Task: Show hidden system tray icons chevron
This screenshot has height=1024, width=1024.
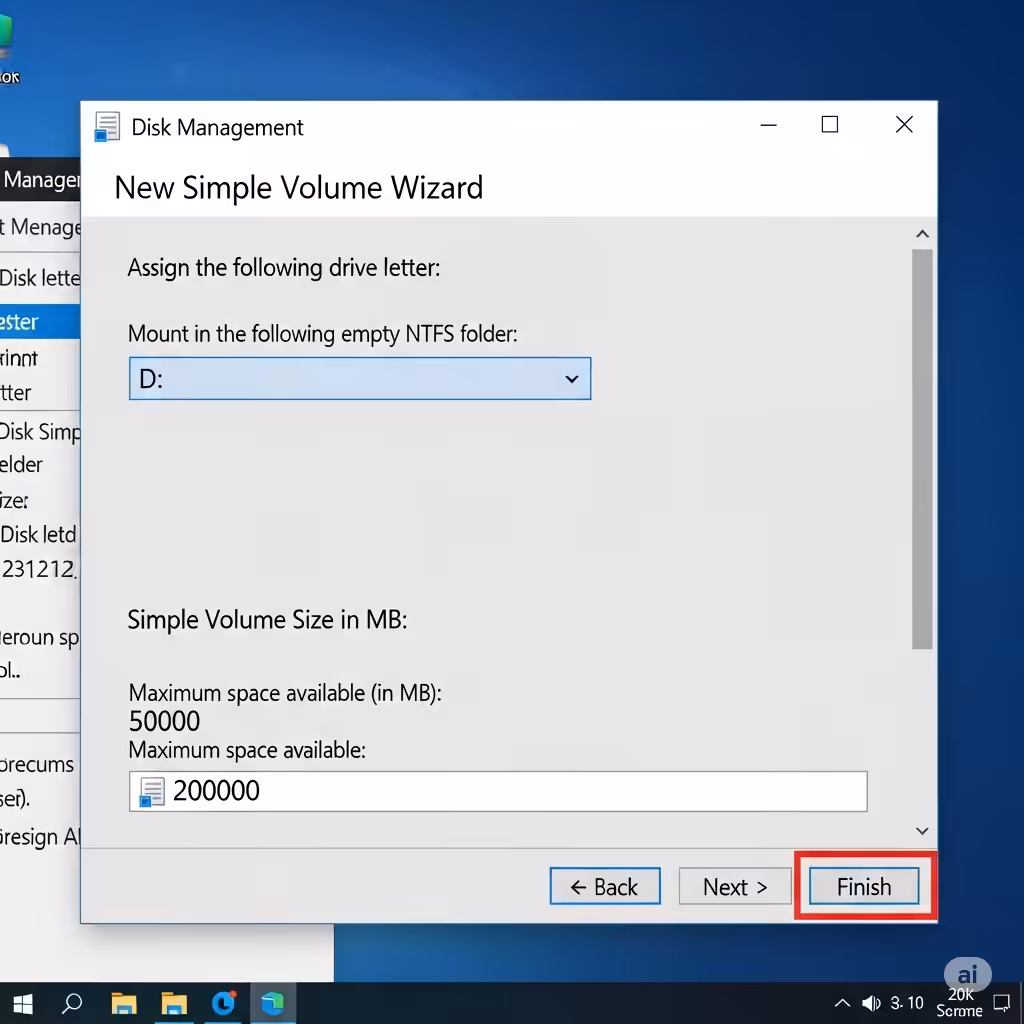Action: click(842, 1002)
